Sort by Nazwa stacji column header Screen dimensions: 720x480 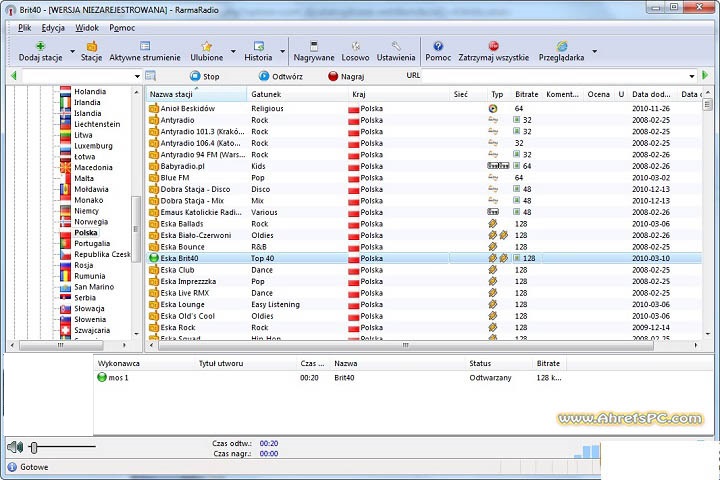(196, 94)
